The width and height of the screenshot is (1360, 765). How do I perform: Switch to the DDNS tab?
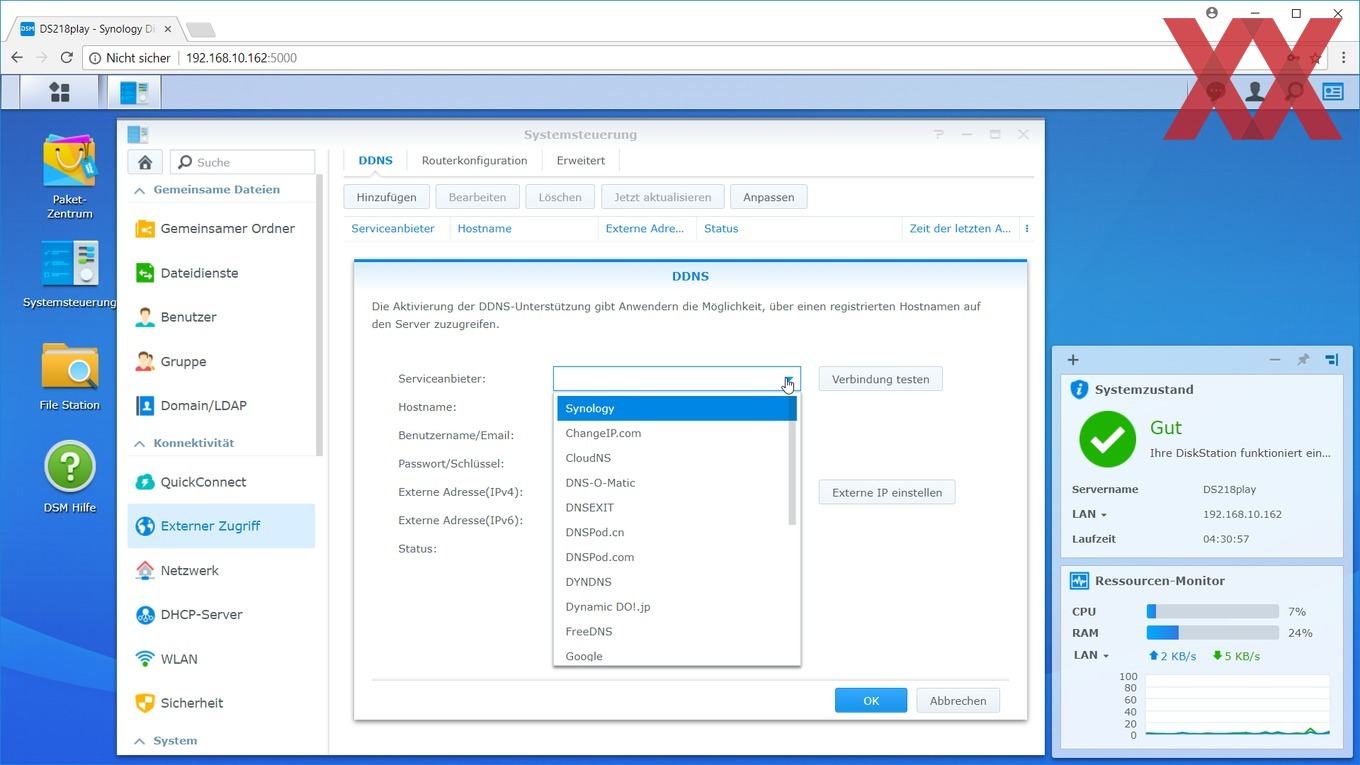tap(376, 160)
